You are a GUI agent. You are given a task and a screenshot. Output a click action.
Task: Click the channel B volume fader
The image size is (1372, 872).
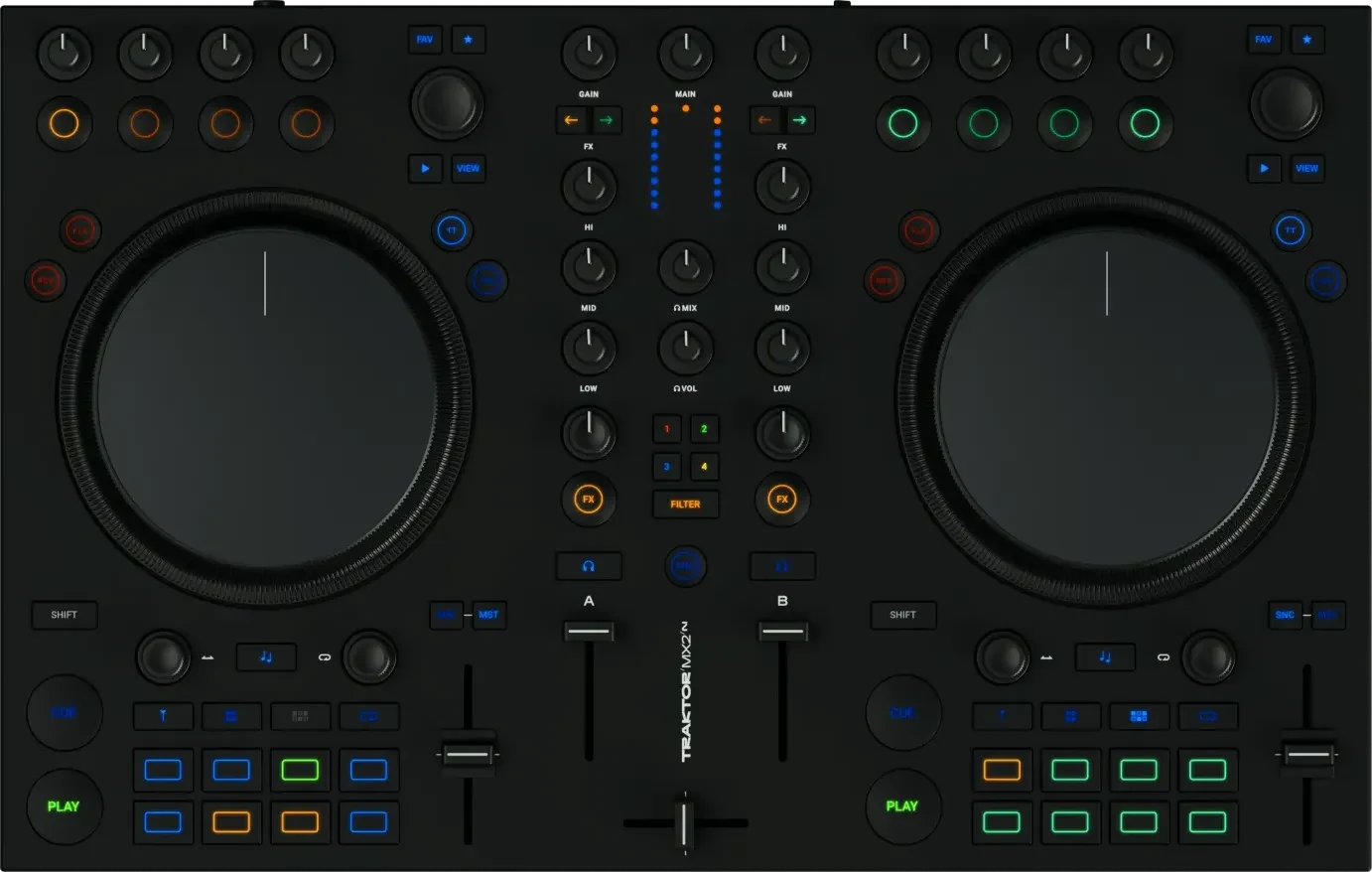pos(782,632)
